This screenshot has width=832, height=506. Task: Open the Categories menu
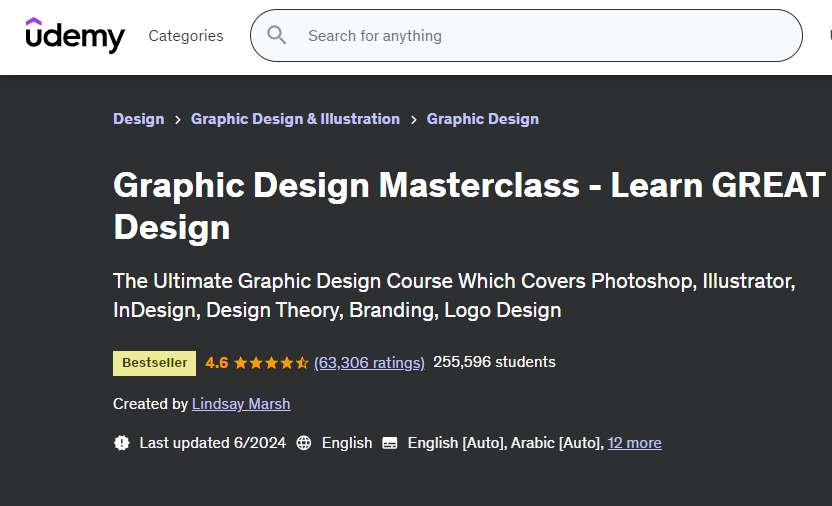point(186,36)
